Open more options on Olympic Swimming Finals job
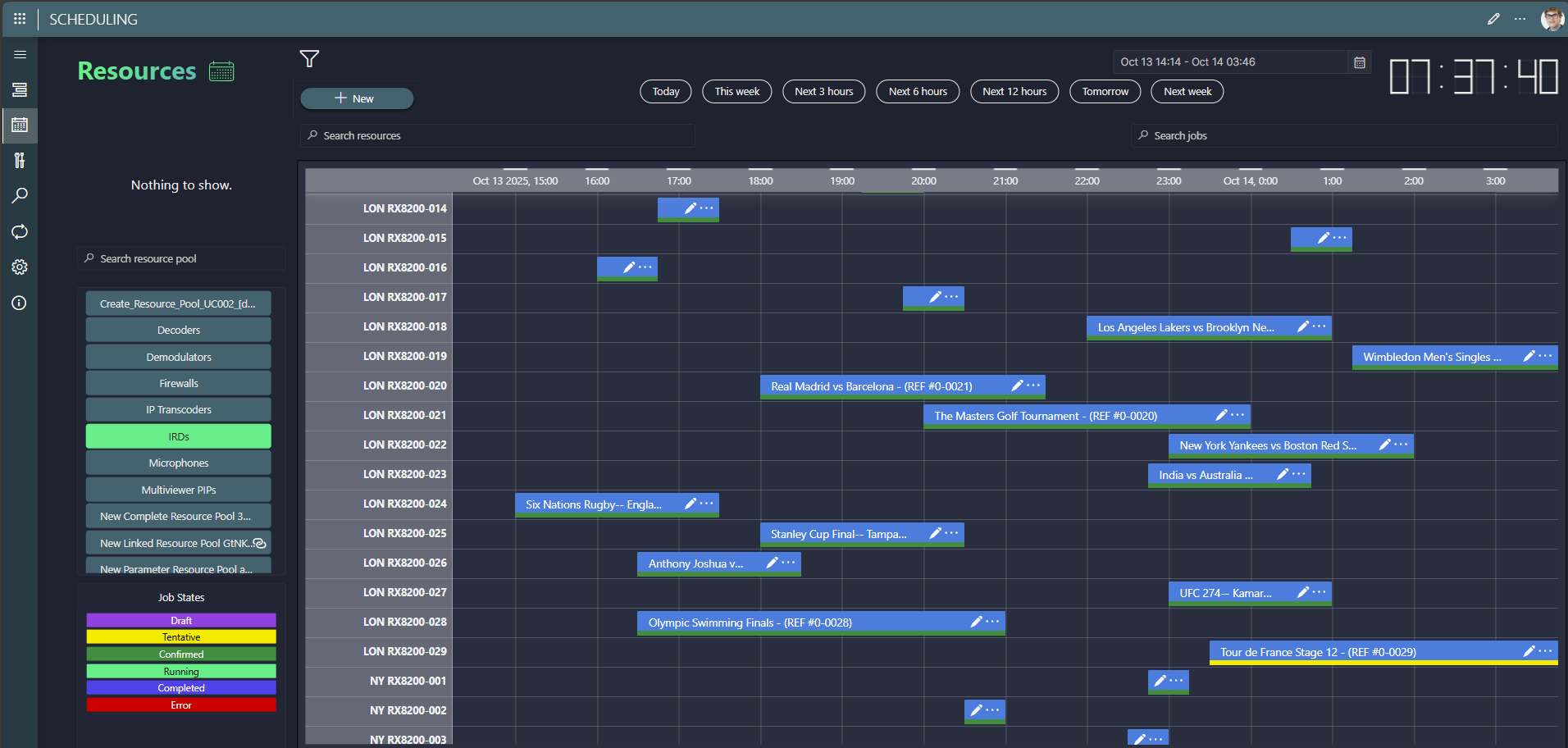Image resolution: width=1568 pixels, height=748 pixels. [x=993, y=622]
